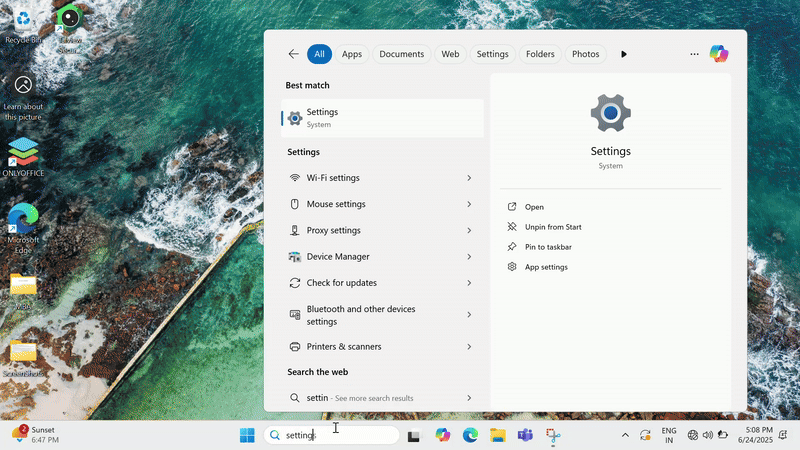Click the Proxy settings text label
Screen dimensions: 800x450
tap(333, 230)
